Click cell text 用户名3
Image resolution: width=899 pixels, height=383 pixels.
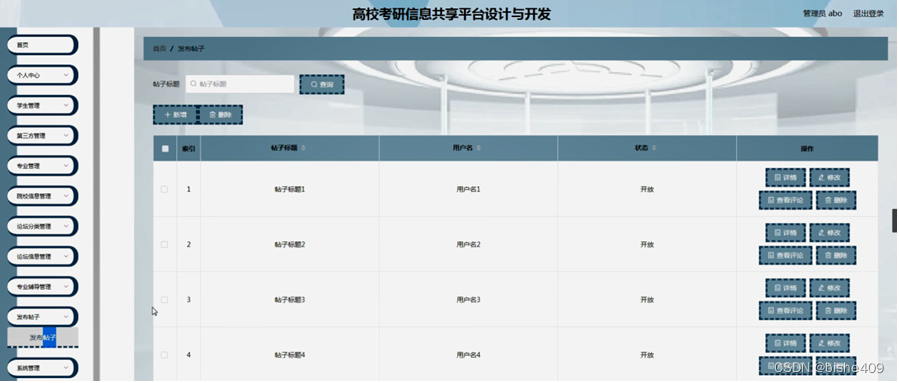coord(468,300)
